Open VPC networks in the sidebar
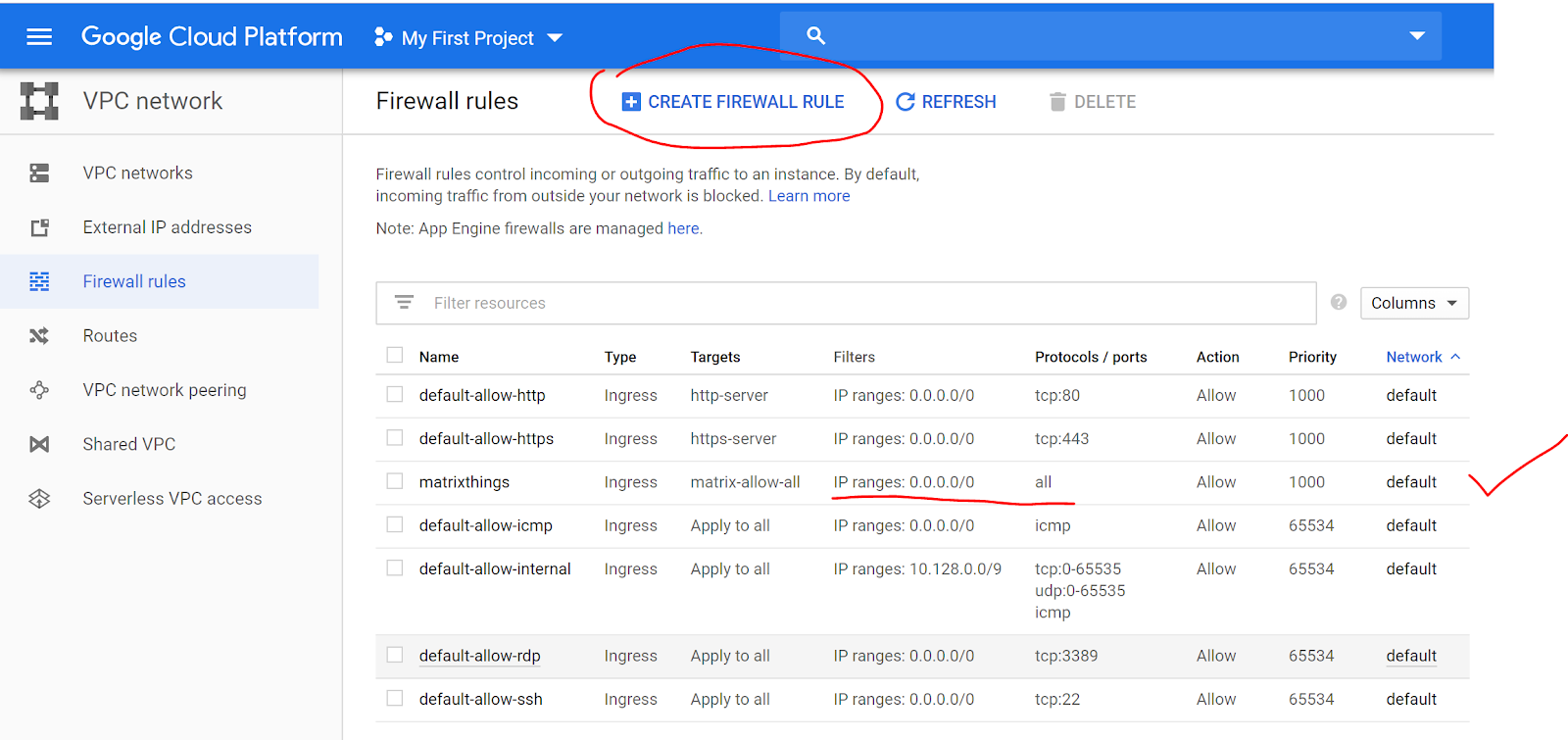Screen dimensions: 1568x740 tap(138, 173)
